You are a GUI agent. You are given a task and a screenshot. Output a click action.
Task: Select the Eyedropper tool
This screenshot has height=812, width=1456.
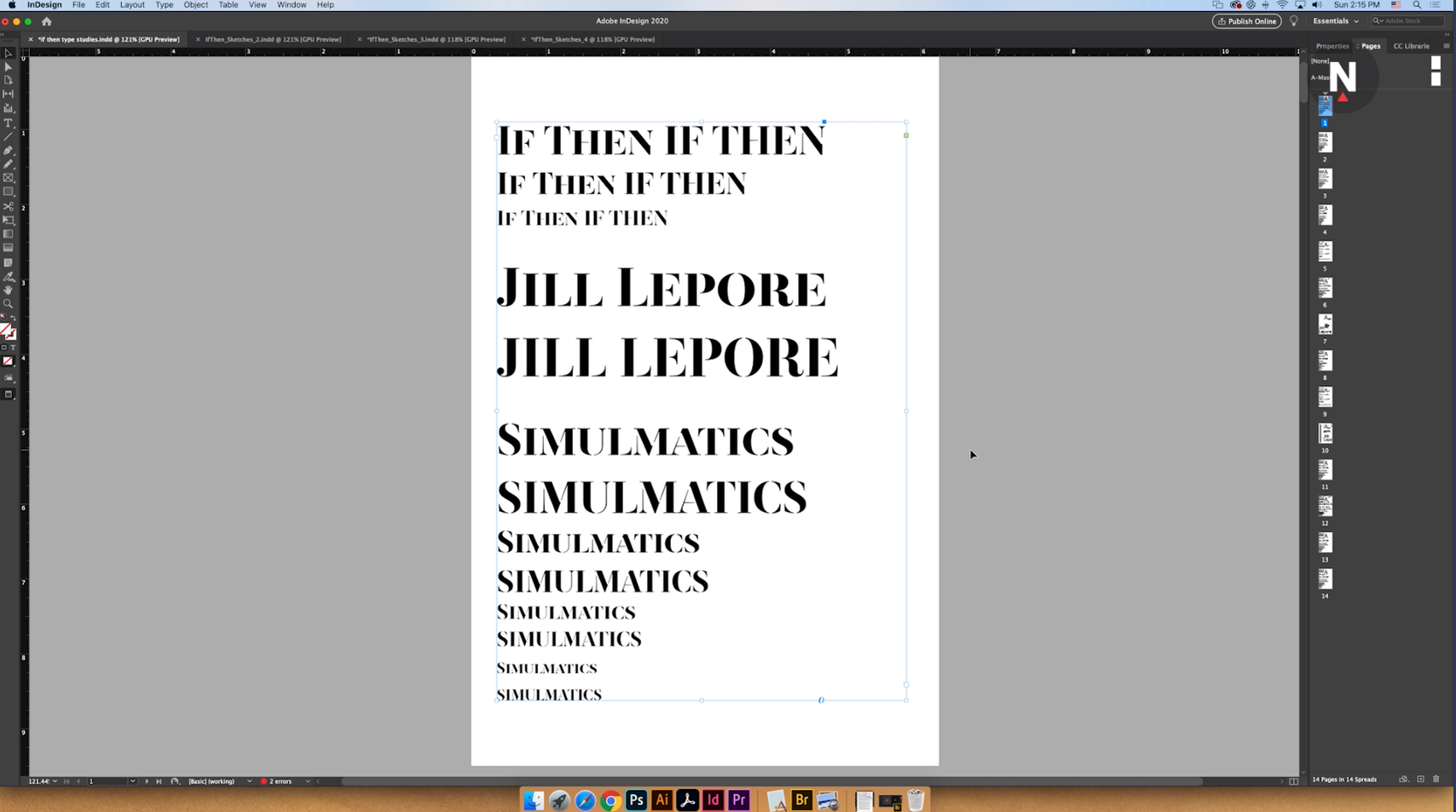(9, 276)
